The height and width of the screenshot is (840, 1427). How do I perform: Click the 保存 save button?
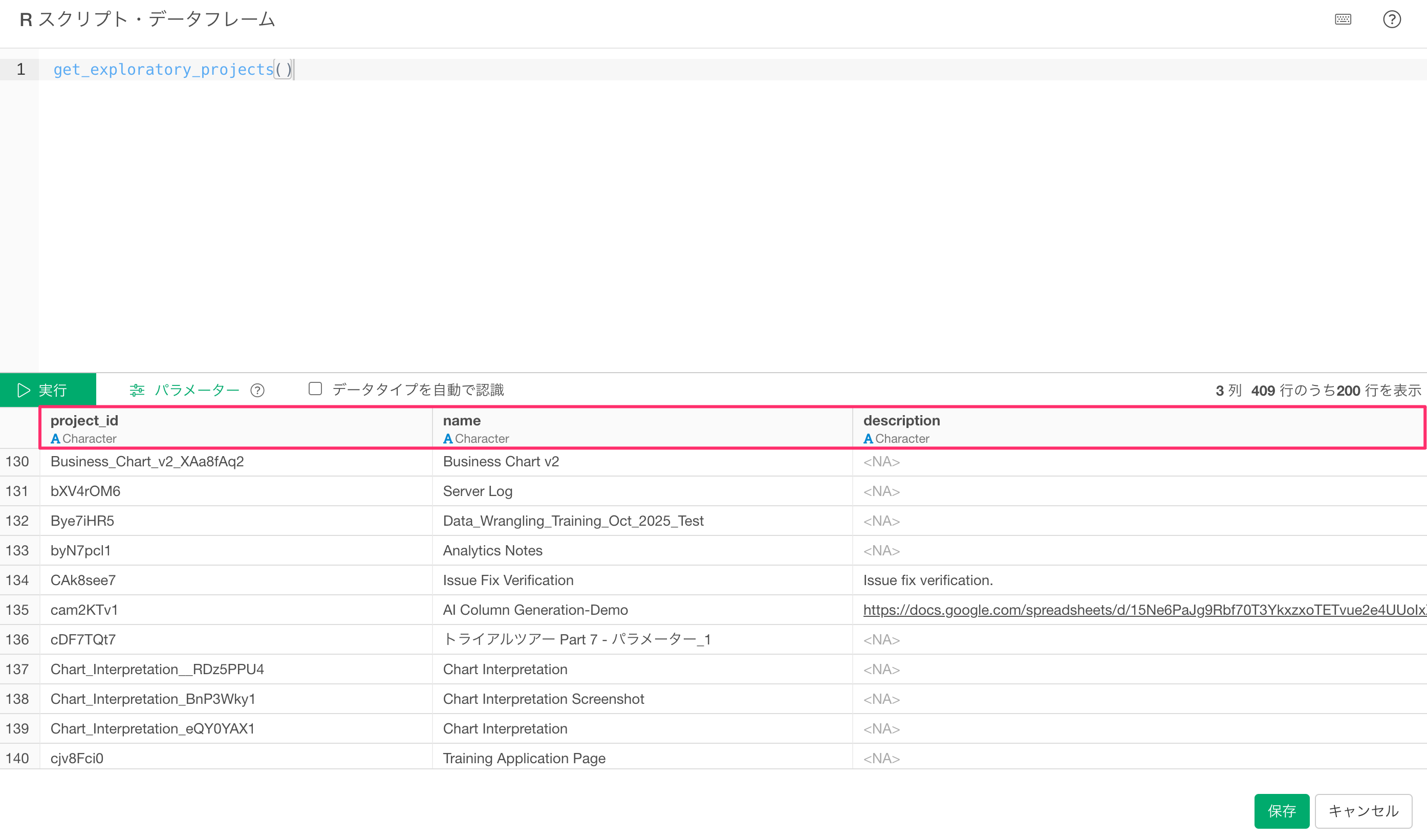pyautogui.click(x=1281, y=810)
